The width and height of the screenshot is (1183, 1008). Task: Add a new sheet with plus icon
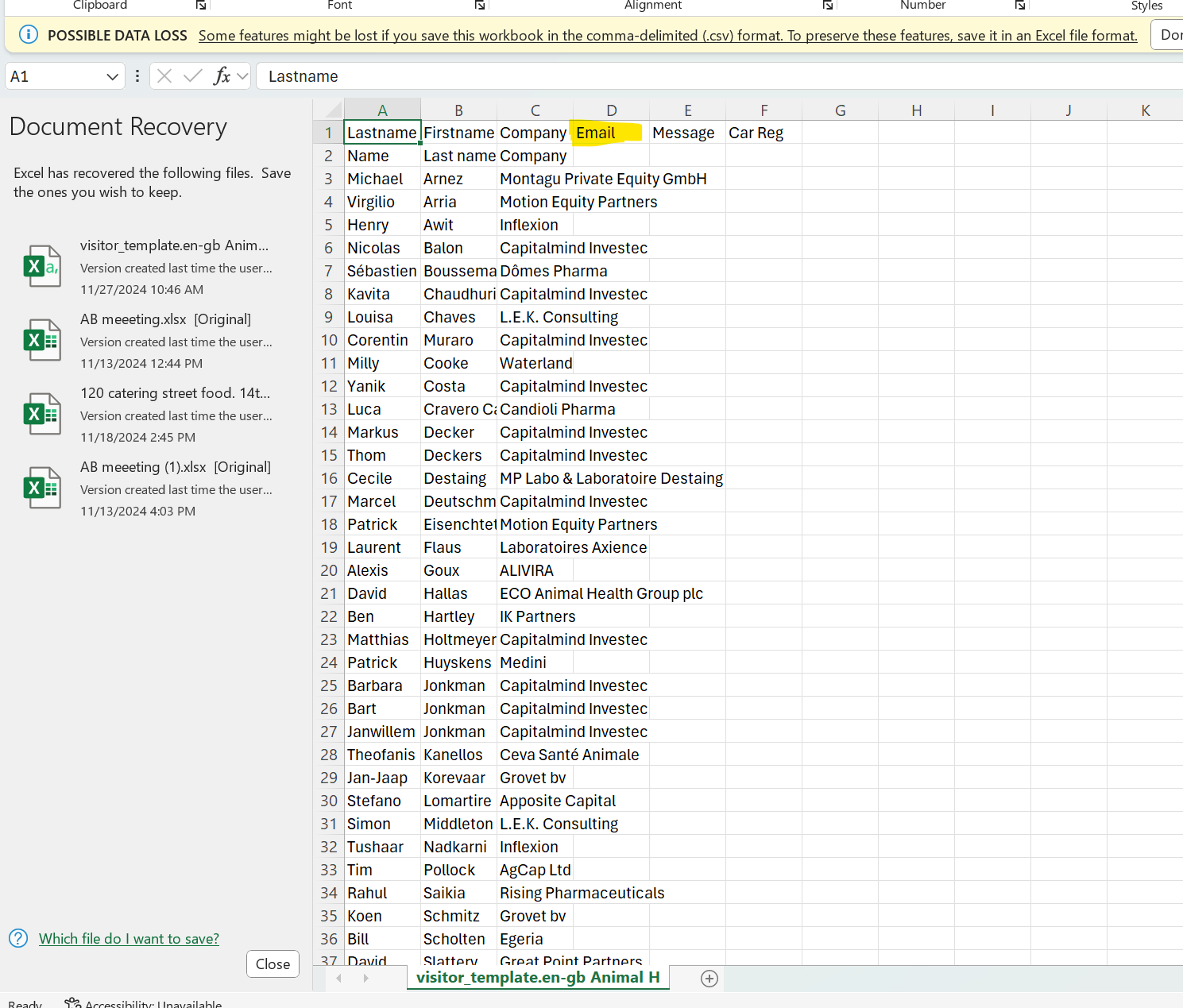tap(709, 979)
